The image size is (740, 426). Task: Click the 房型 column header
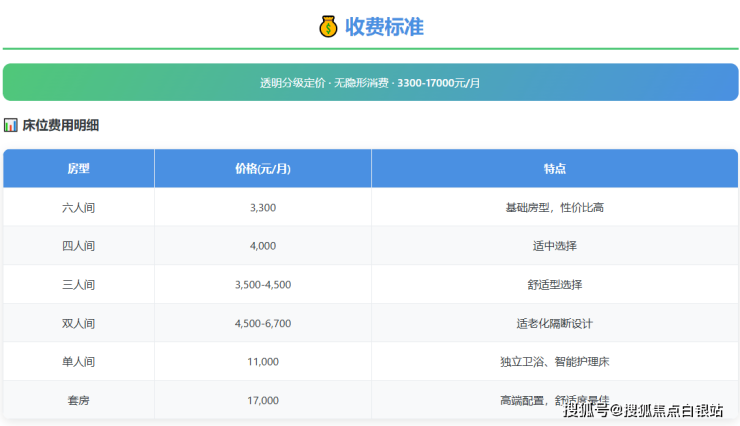coord(78,168)
